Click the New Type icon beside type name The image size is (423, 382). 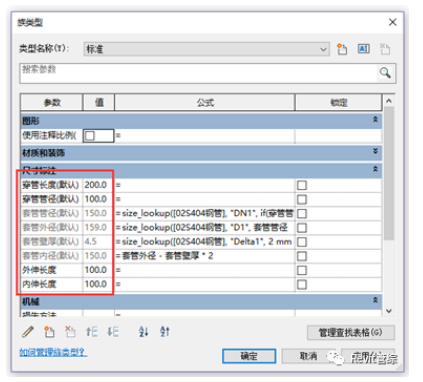(342, 49)
